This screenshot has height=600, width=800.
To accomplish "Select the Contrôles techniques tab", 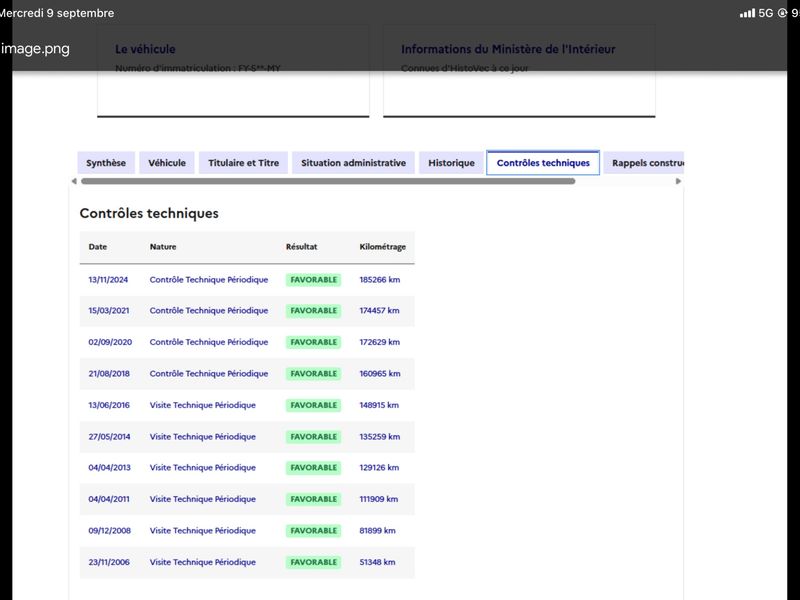I will pyautogui.click(x=543, y=163).
